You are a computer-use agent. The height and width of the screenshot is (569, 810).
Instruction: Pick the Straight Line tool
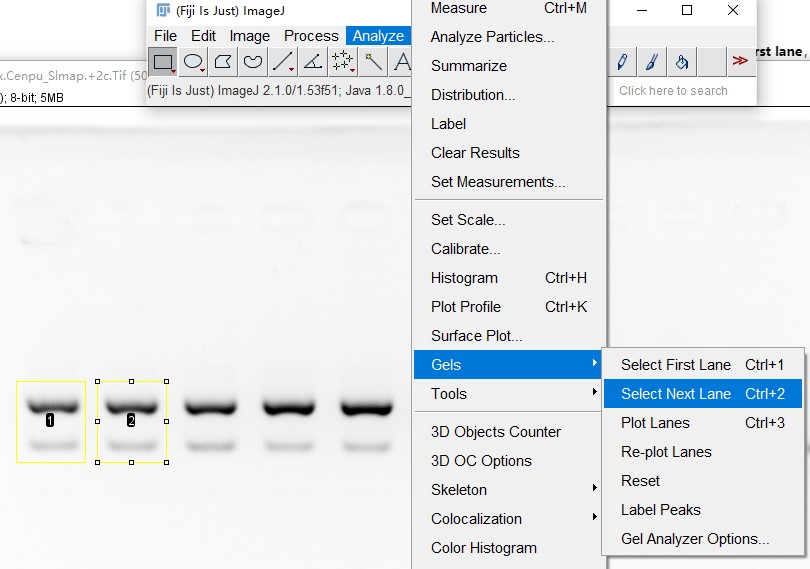tap(283, 62)
